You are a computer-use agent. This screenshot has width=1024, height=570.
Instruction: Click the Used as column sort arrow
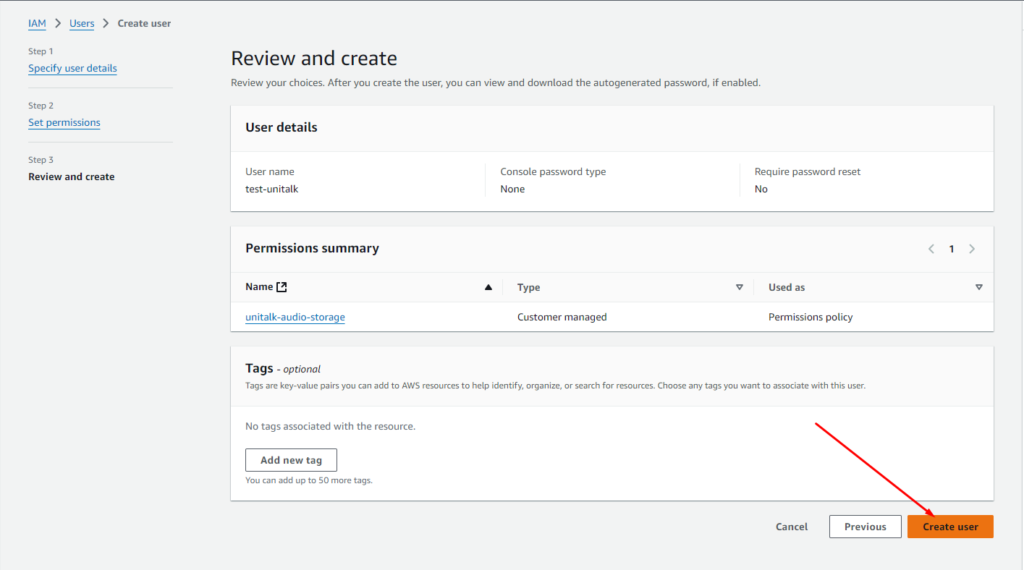click(978, 287)
